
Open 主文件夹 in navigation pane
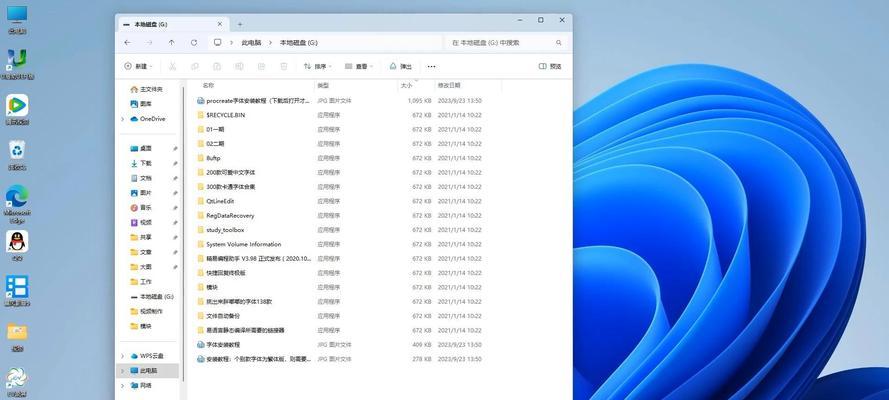click(146, 90)
